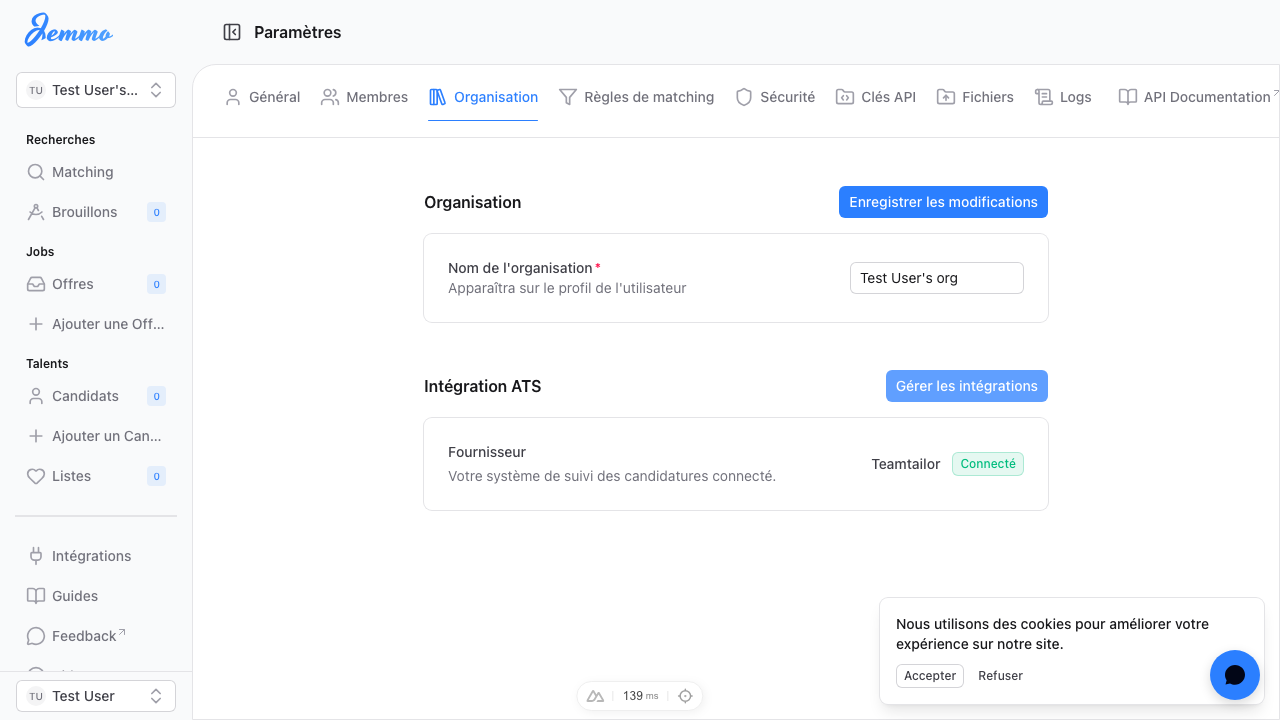Click the Jemmo logo
This screenshot has width=1280, height=720.
click(x=68, y=31)
